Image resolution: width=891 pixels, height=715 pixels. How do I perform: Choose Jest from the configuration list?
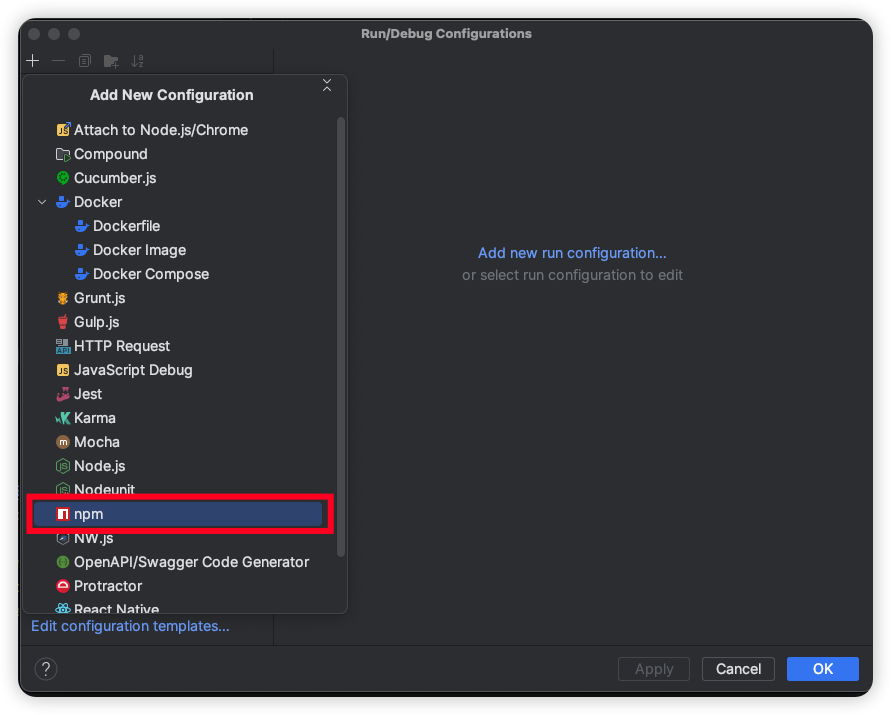pyautogui.click(x=88, y=394)
